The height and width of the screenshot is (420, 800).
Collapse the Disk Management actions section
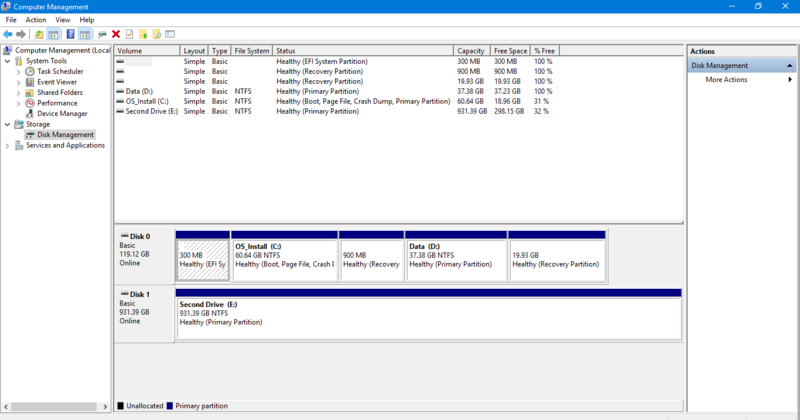tap(789, 65)
